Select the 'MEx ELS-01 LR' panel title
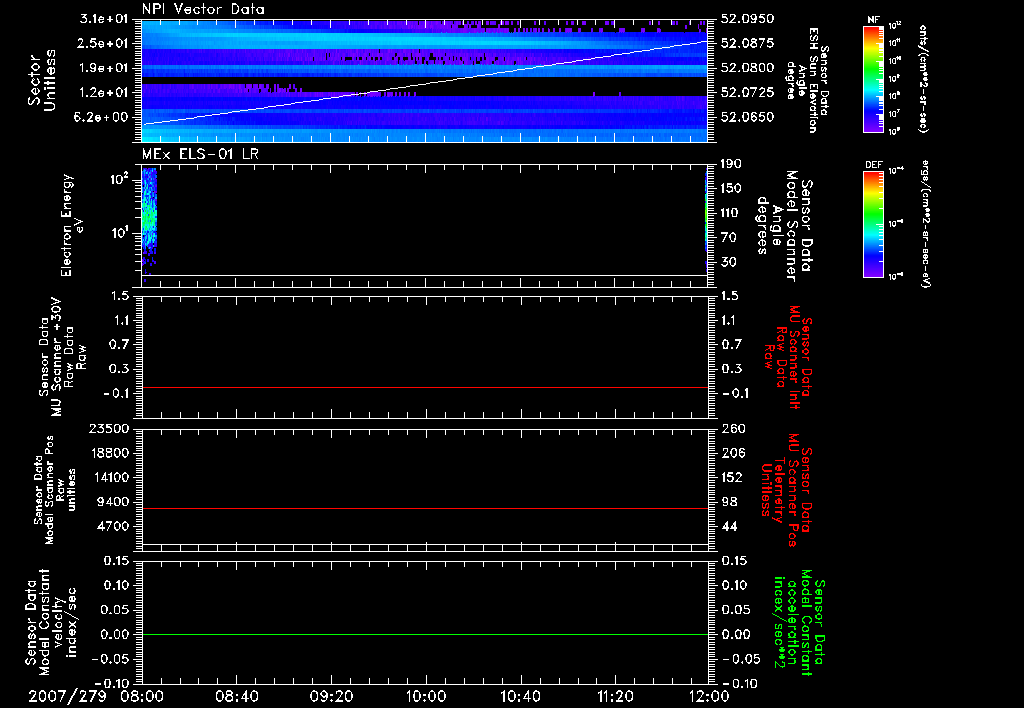The image size is (1024, 708). [x=200, y=153]
